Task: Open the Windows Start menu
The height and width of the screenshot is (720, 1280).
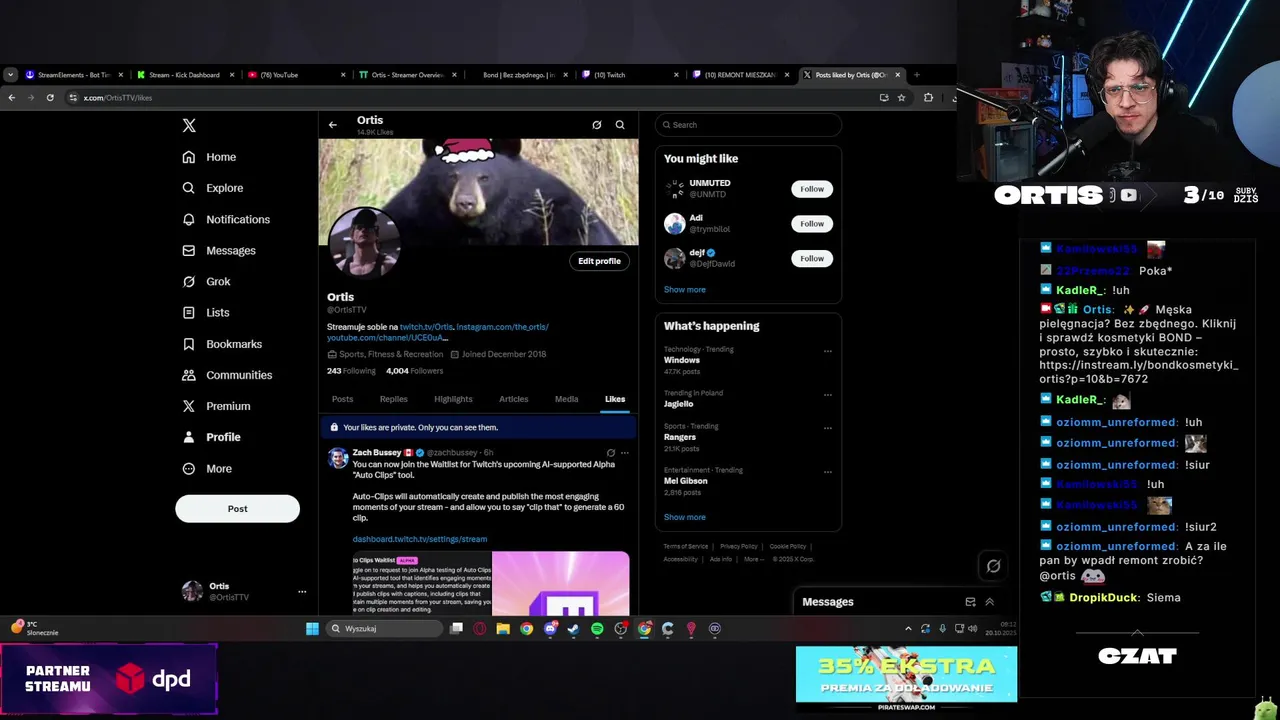Action: point(312,629)
